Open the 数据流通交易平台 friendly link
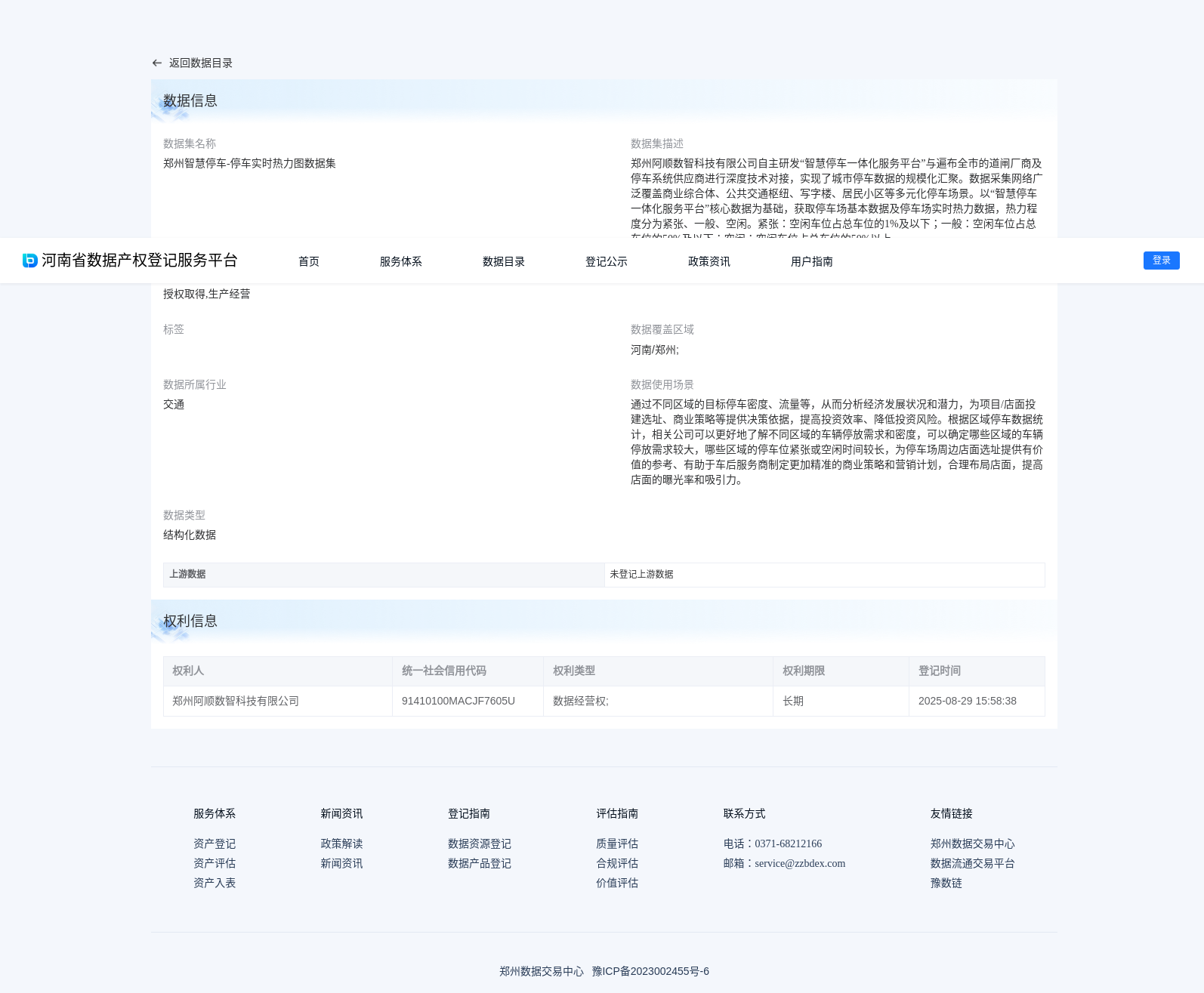This screenshot has width=1204, height=993. coord(973,864)
